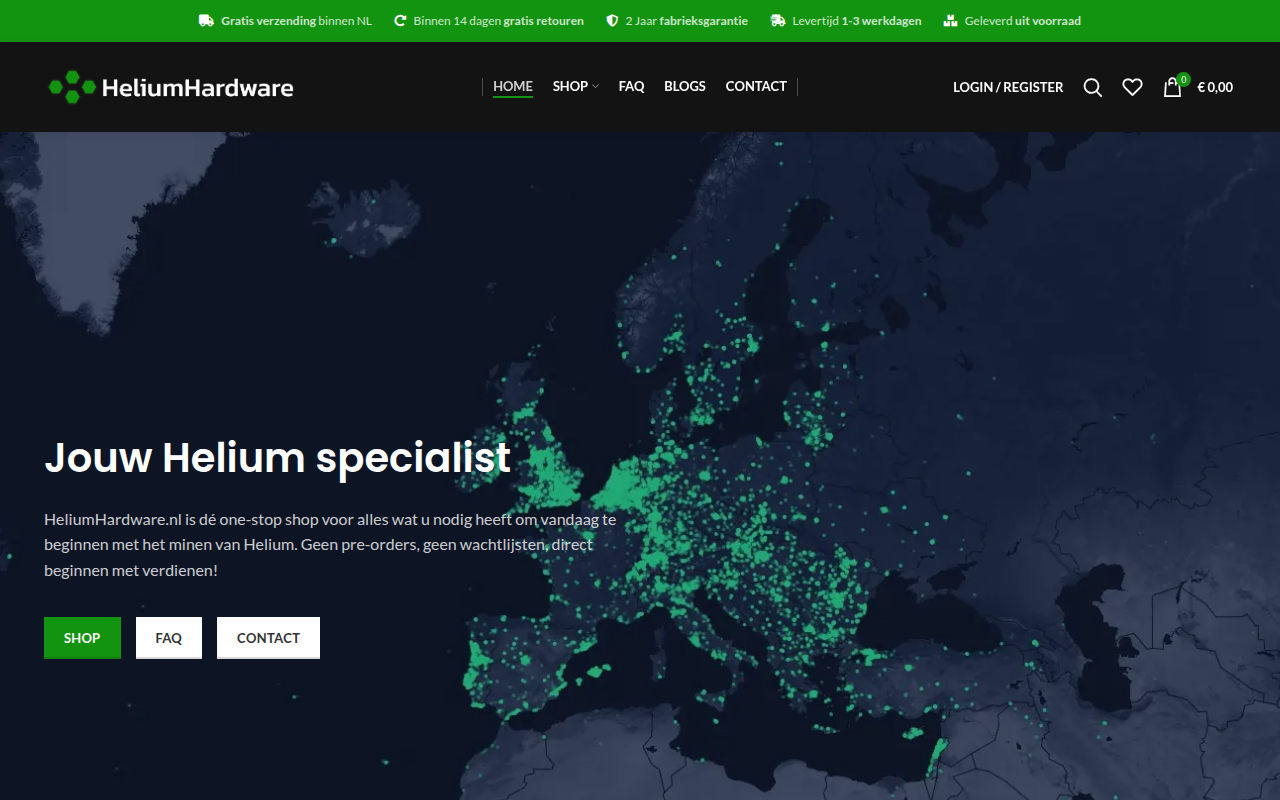Open the wishlist heart icon

tap(1132, 88)
